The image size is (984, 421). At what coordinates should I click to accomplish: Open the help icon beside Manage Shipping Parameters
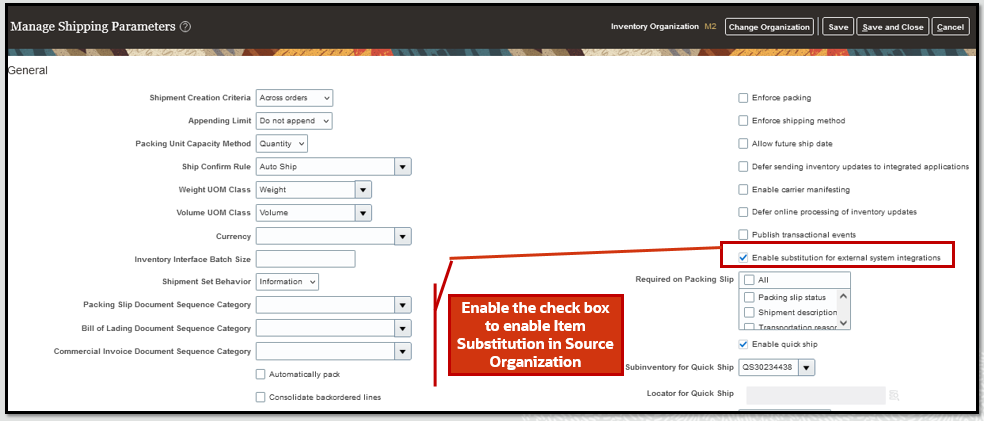pyautogui.click(x=185, y=27)
